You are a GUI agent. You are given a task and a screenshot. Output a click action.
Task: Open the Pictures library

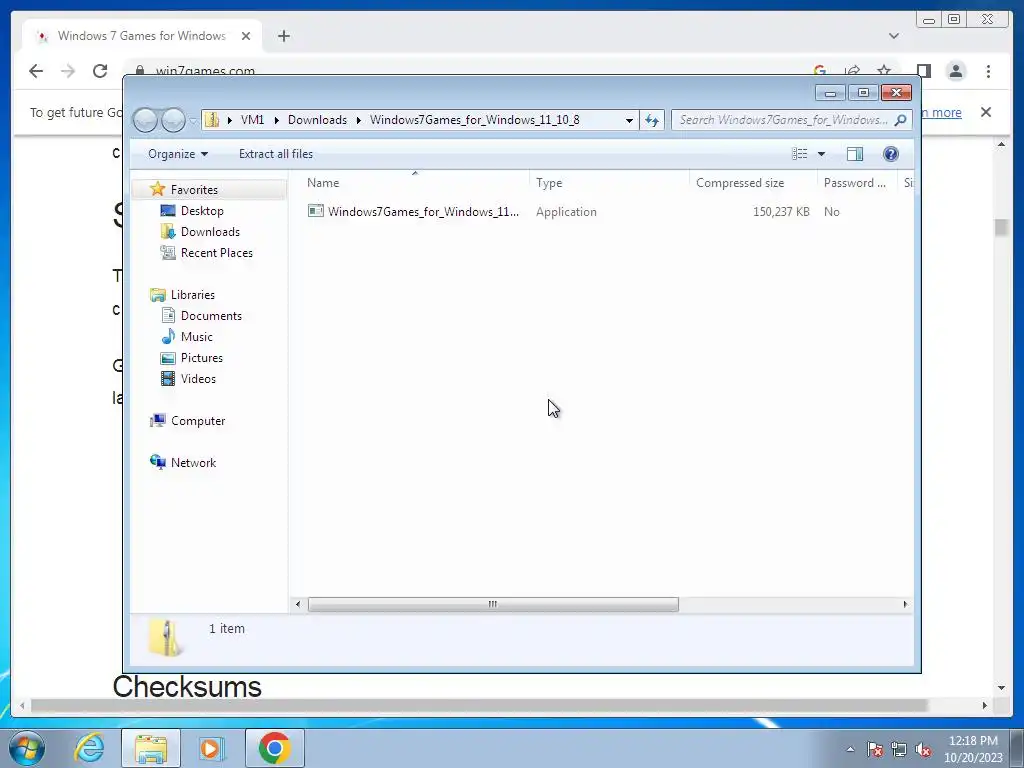[201, 358]
